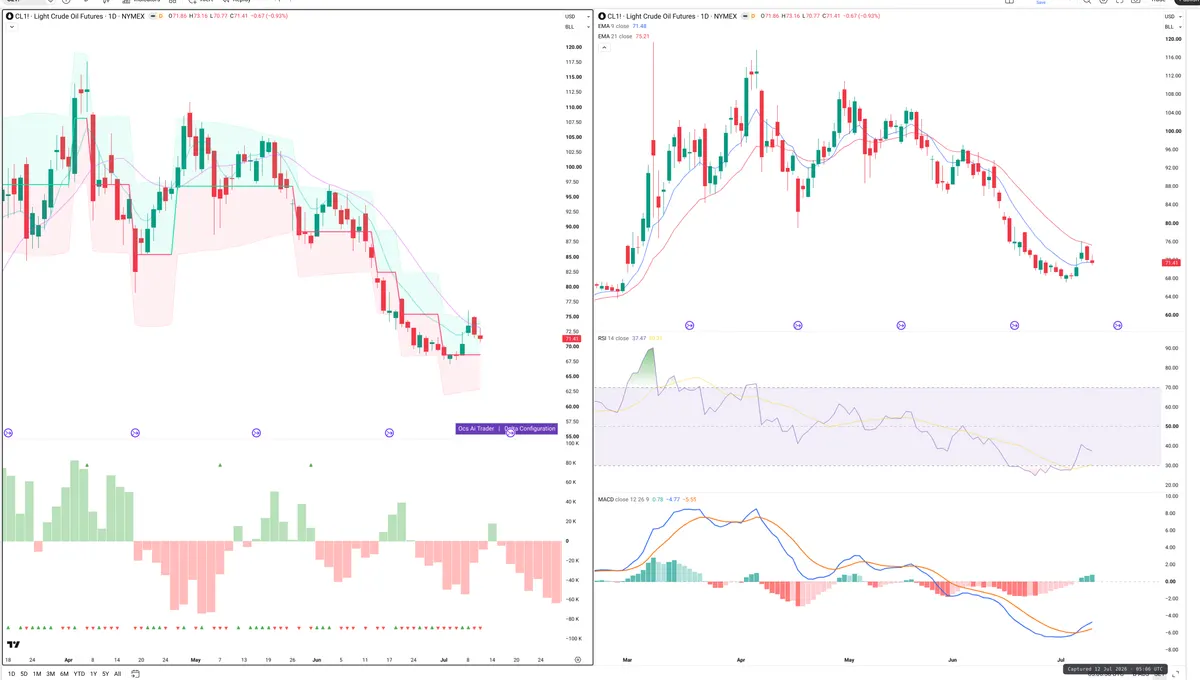Select the 5D date range
Image resolution: width=1200 pixels, height=680 pixels.
pyautogui.click(x=24, y=674)
